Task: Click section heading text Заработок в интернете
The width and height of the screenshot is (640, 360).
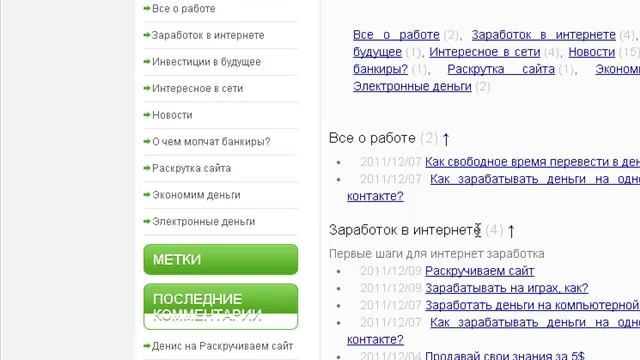Action: pyautogui.click(x=405, y=230)
